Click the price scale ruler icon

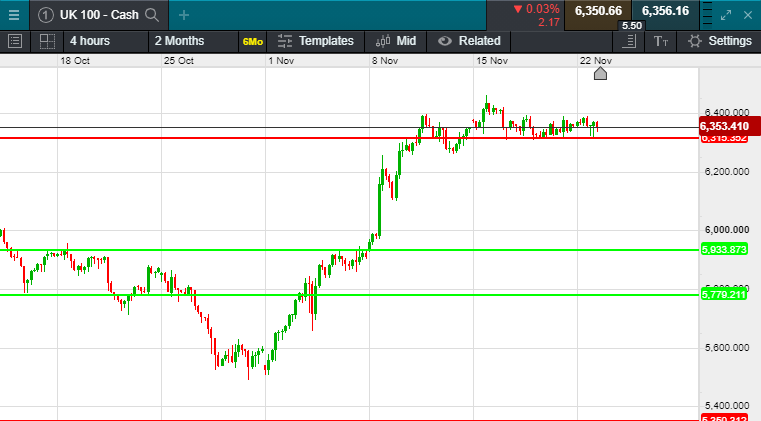tap(629, 41)
